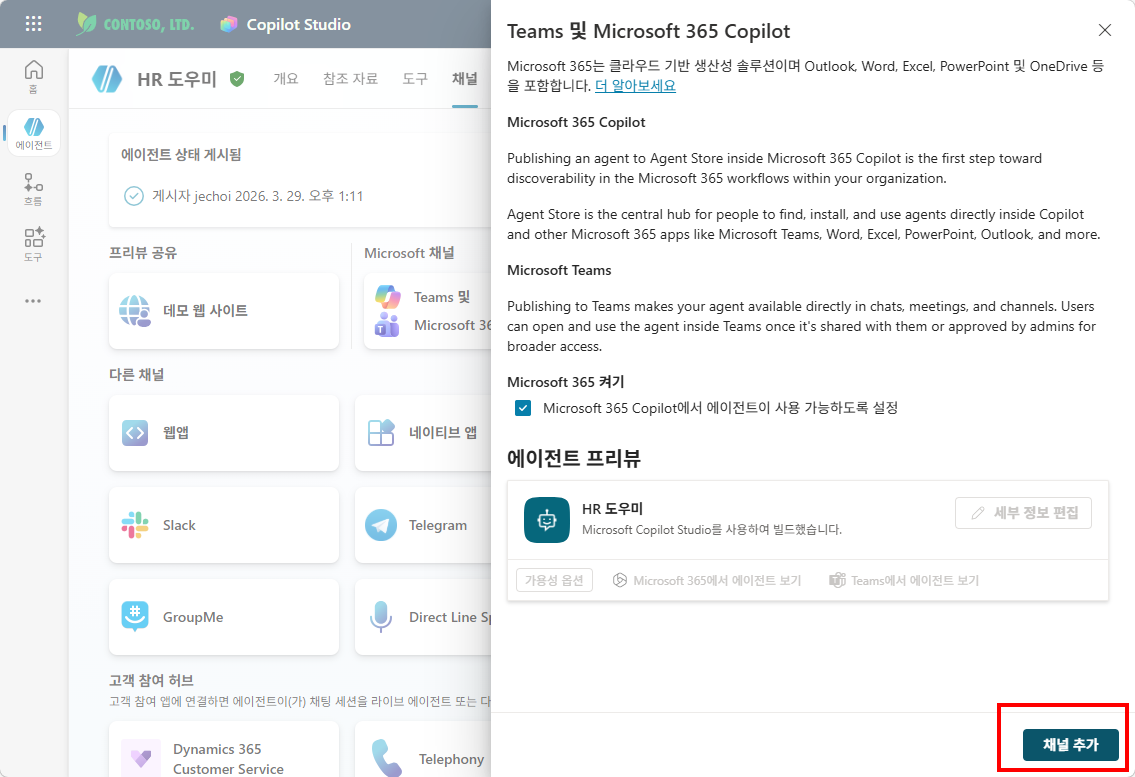Click the Microsoft 채널 section heading
Image resolution: width=1135 pixels, height=777 pixels.
[410, 253]
